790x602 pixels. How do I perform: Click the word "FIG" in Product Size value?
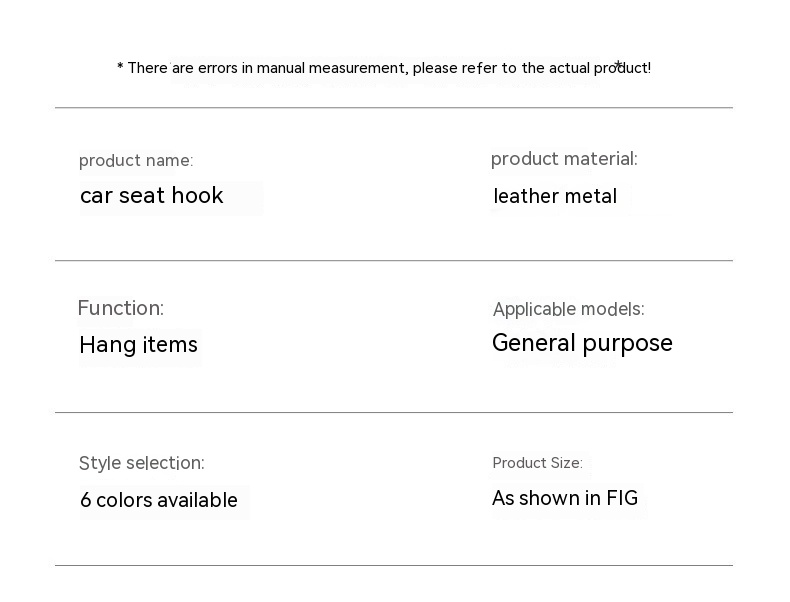[622, 498]
